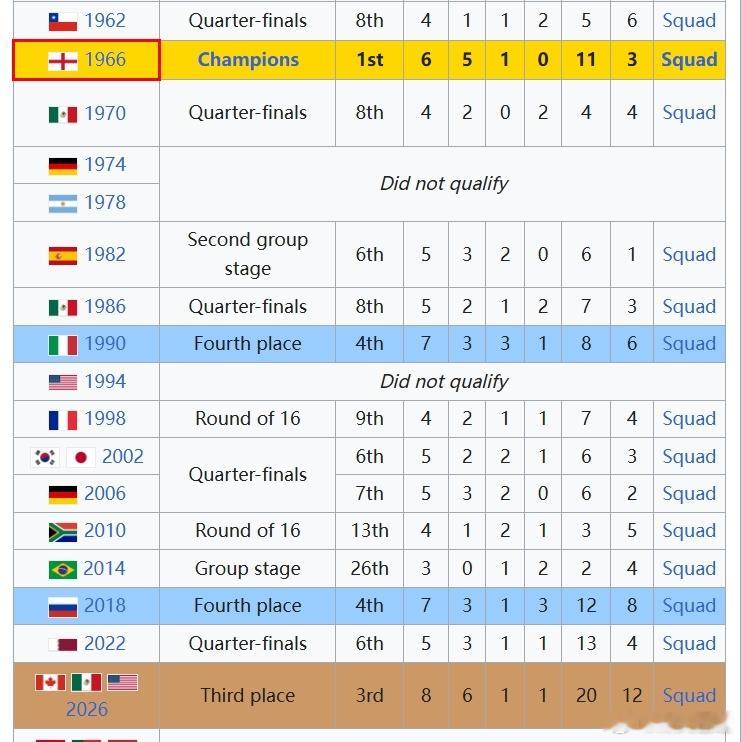The image size is (741, 742).
Task: Click the England flag icon beside 1966
Action: click(x=63, y=61)
